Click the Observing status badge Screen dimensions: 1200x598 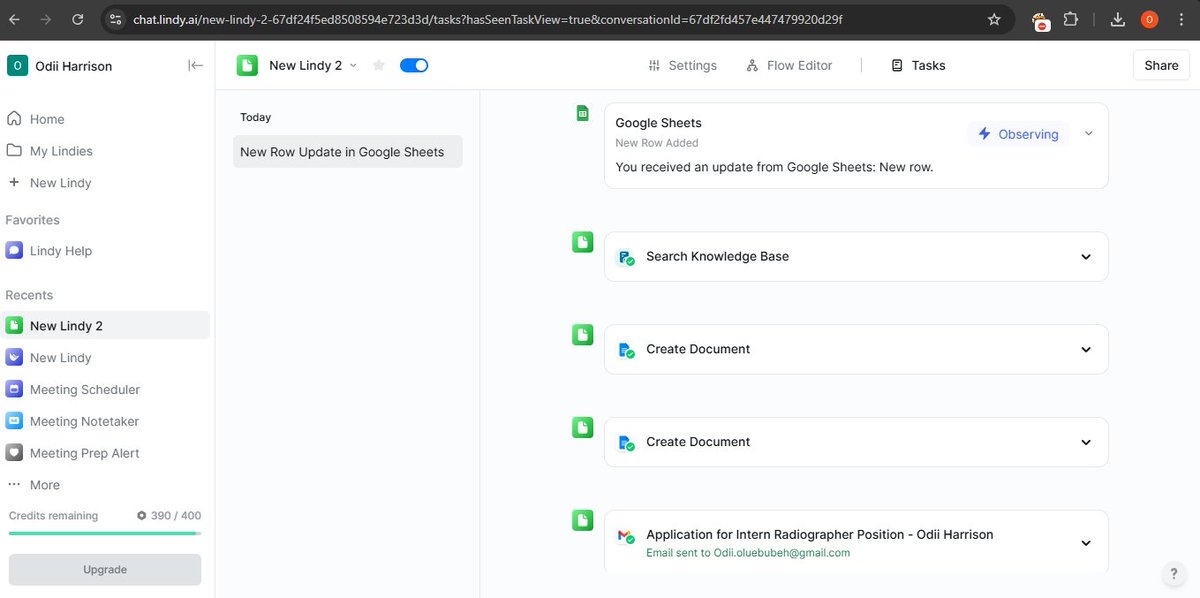[1018, 134]
